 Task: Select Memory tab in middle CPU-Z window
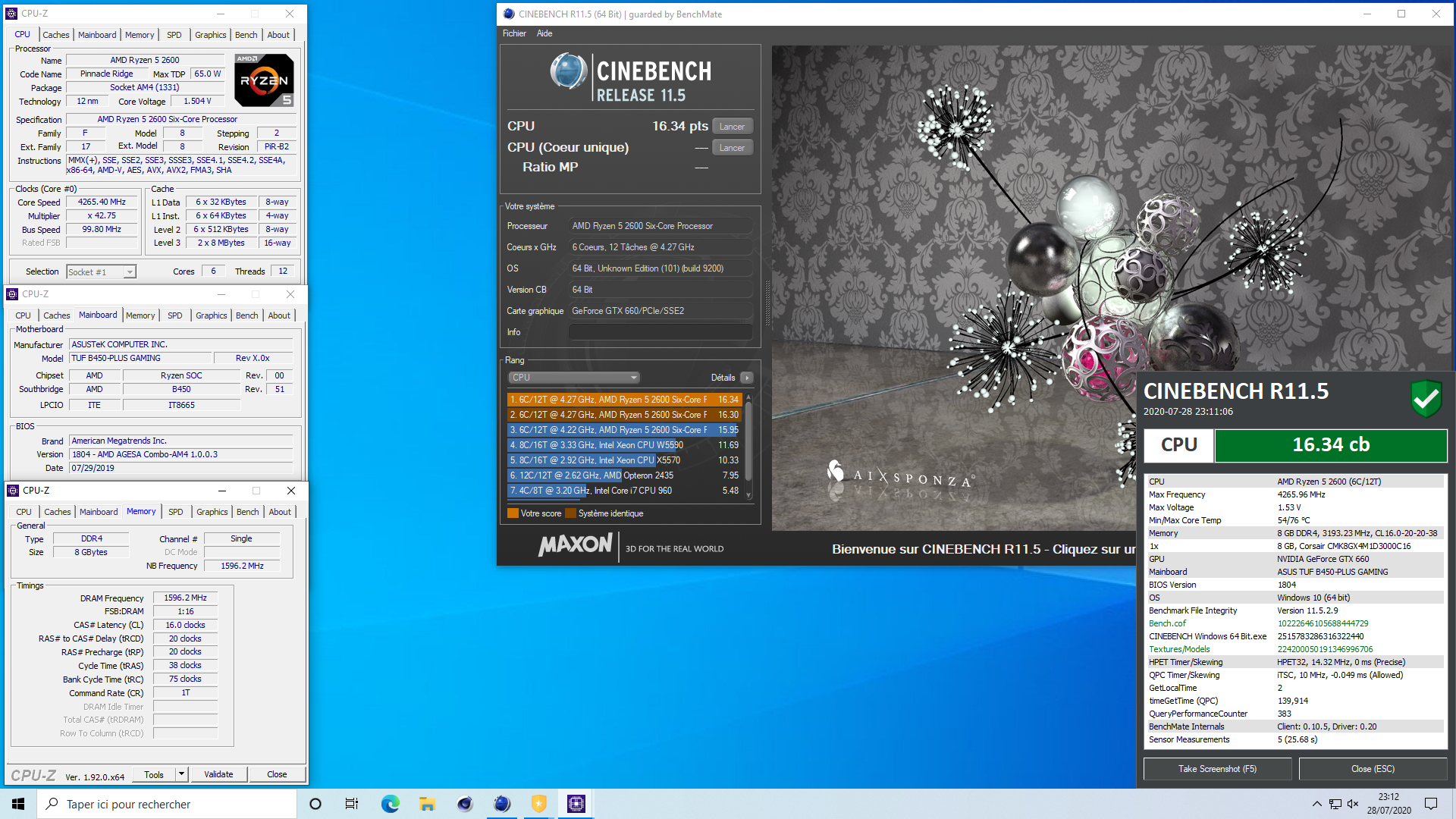click(140, 315)
